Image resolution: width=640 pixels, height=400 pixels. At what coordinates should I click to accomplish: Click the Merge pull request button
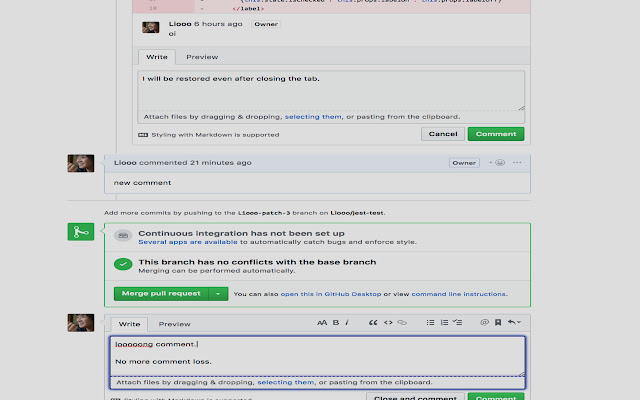click(x=161, y=294)
